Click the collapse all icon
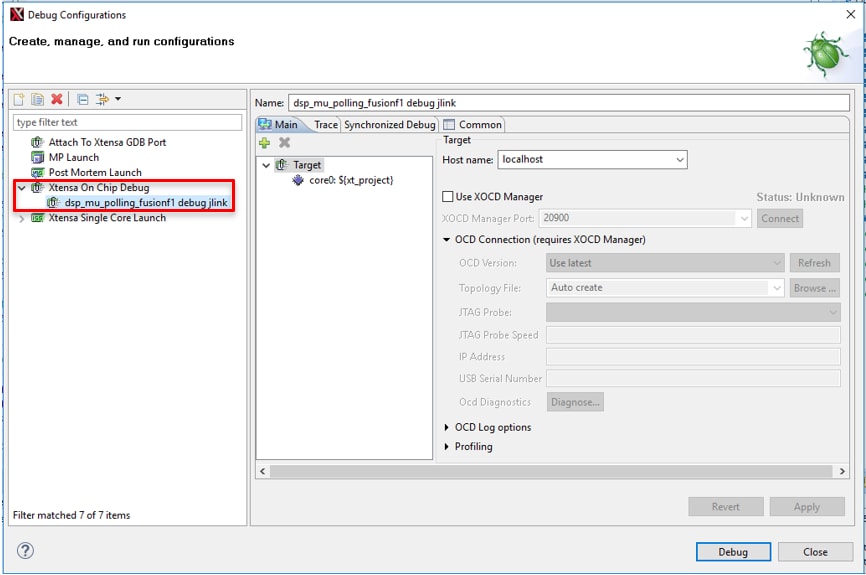Image resolution: width=866 pixels, height=575 pixels. 83,99
